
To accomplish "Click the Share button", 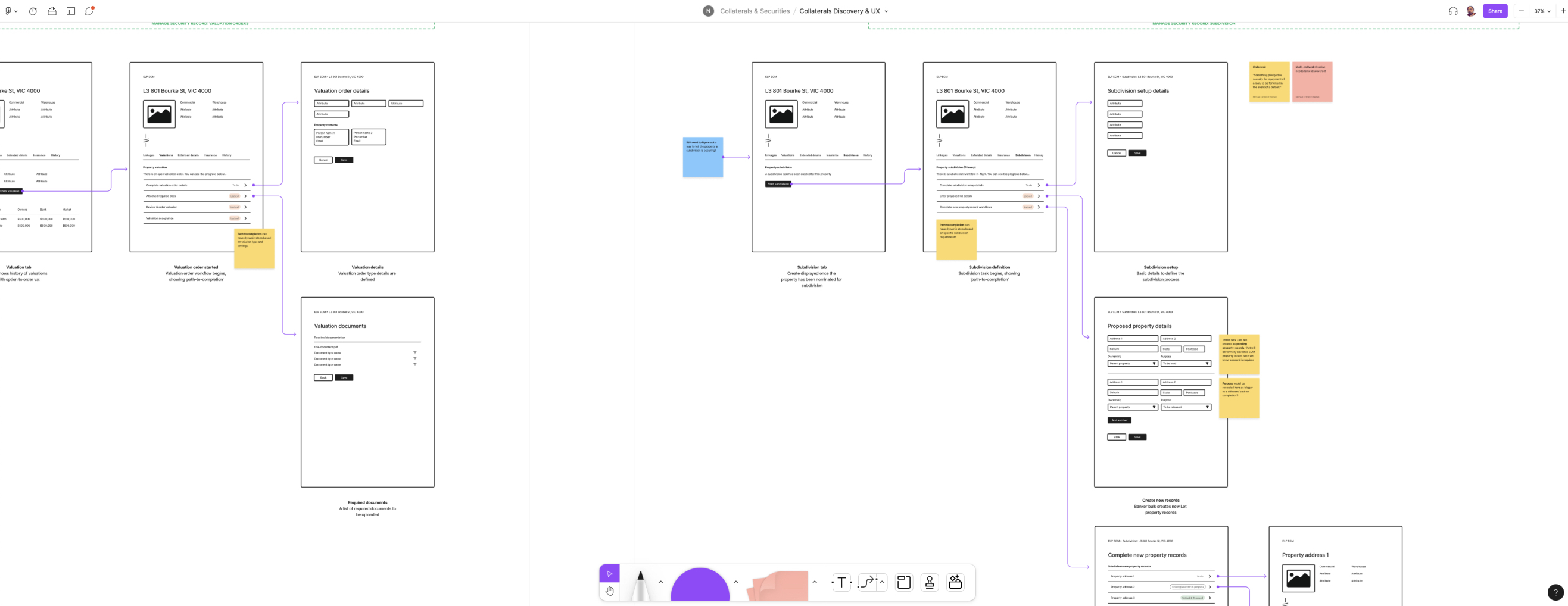I will pos(1495,11).
